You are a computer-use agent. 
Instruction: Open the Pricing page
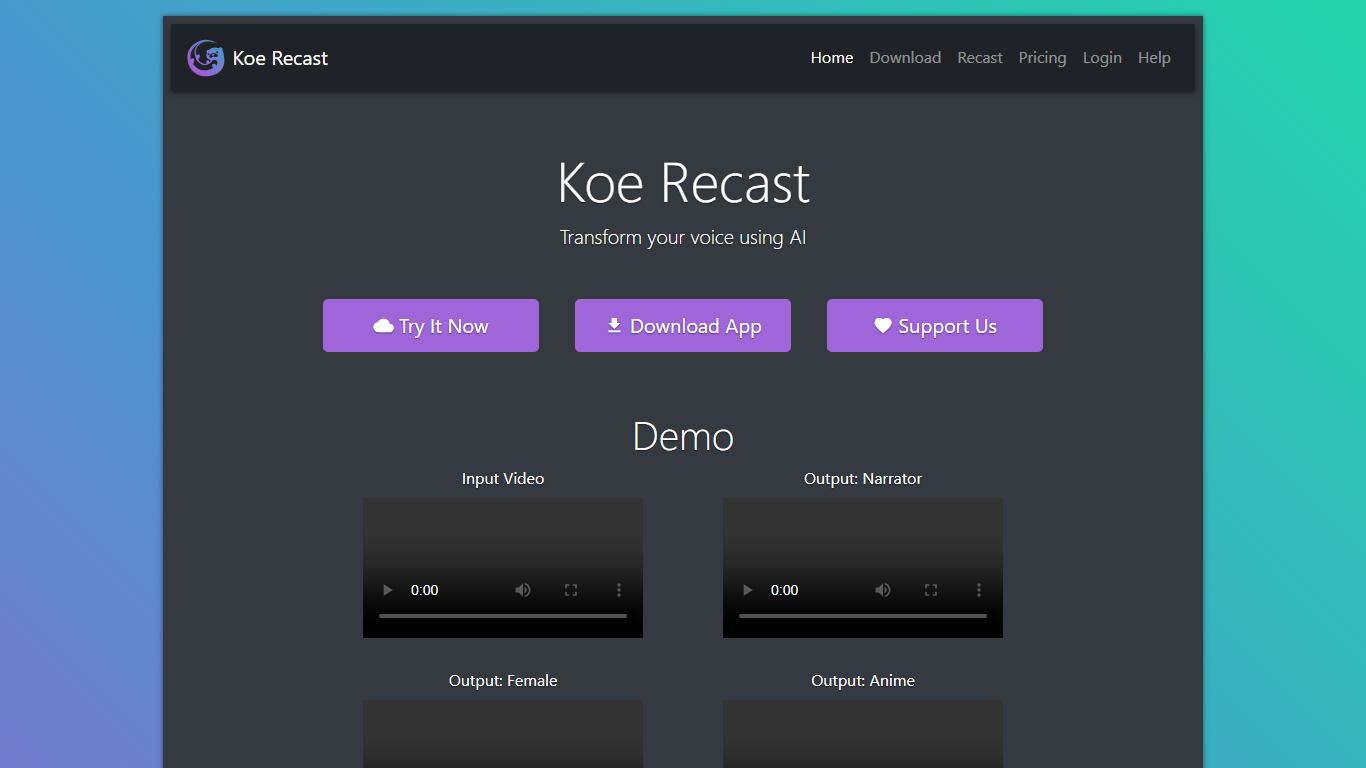point(1043,57)
